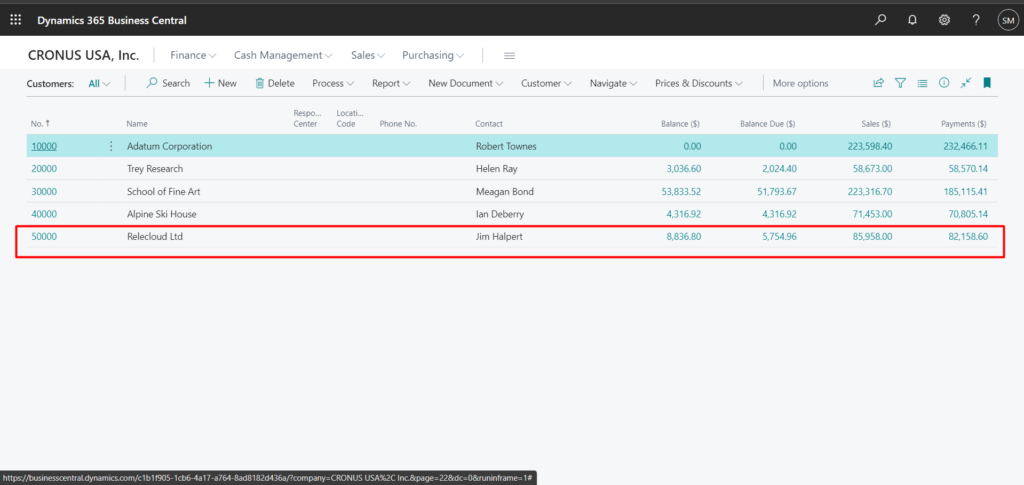Click the collapse page arrows icon
The width and height of the screenshot is (1024, 485).
965,83
